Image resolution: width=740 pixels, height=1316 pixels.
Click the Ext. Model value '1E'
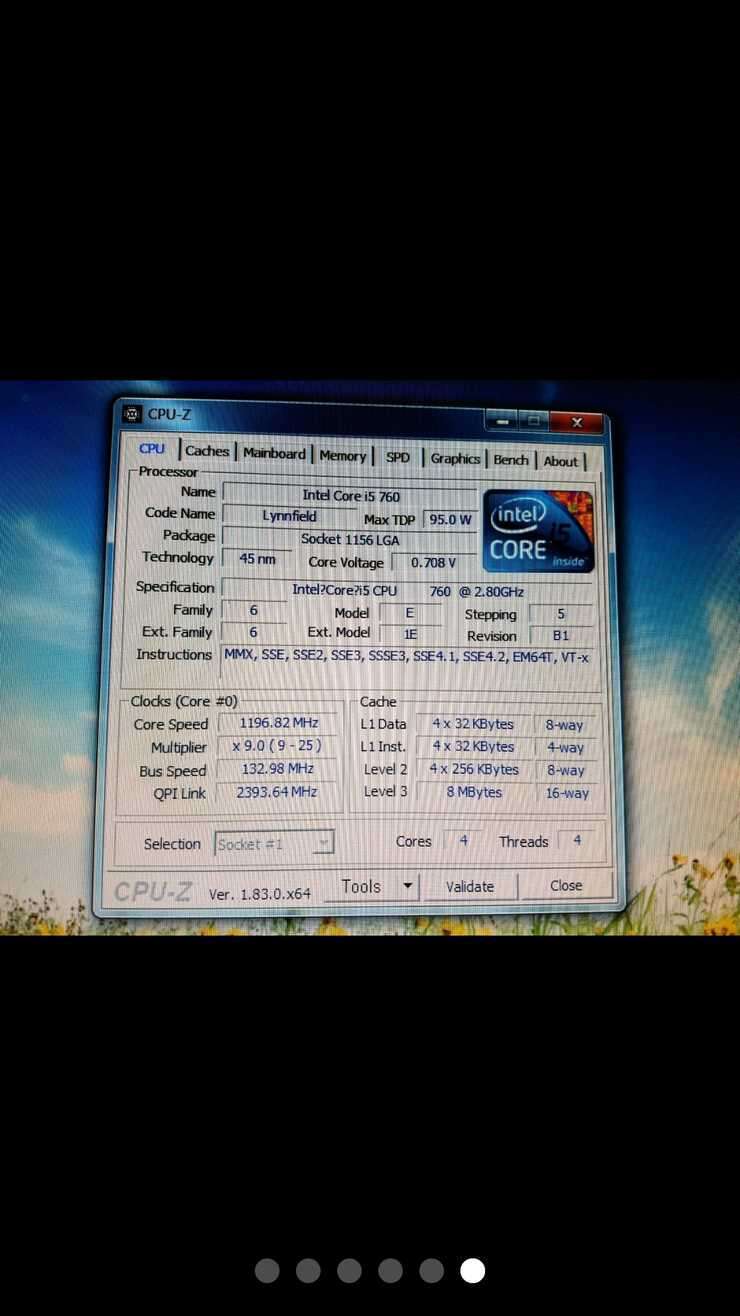408,634
